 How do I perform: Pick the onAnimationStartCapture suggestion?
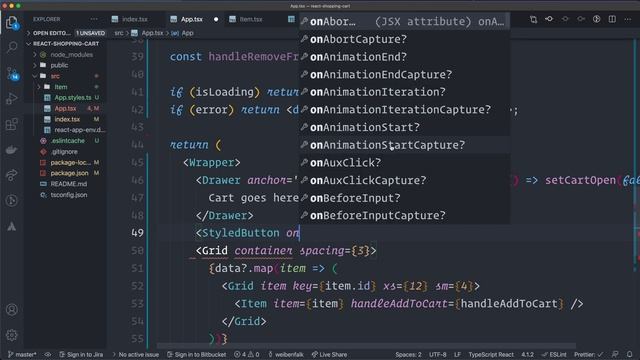pos(404,145)
